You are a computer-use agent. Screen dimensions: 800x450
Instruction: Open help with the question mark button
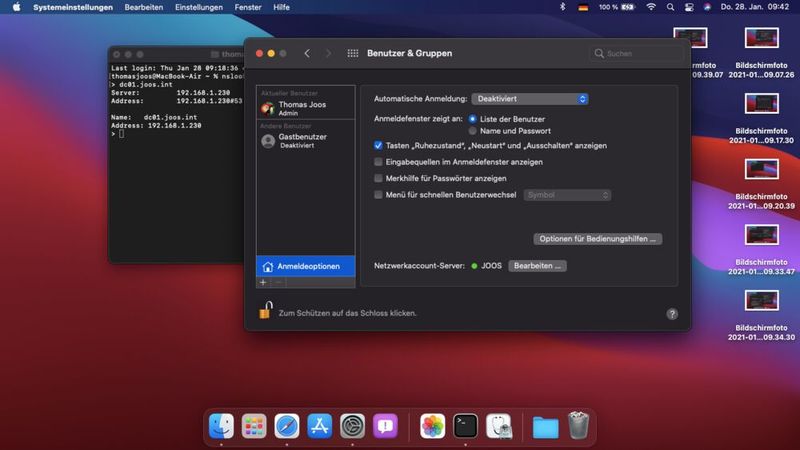click(x=672, y=314)
